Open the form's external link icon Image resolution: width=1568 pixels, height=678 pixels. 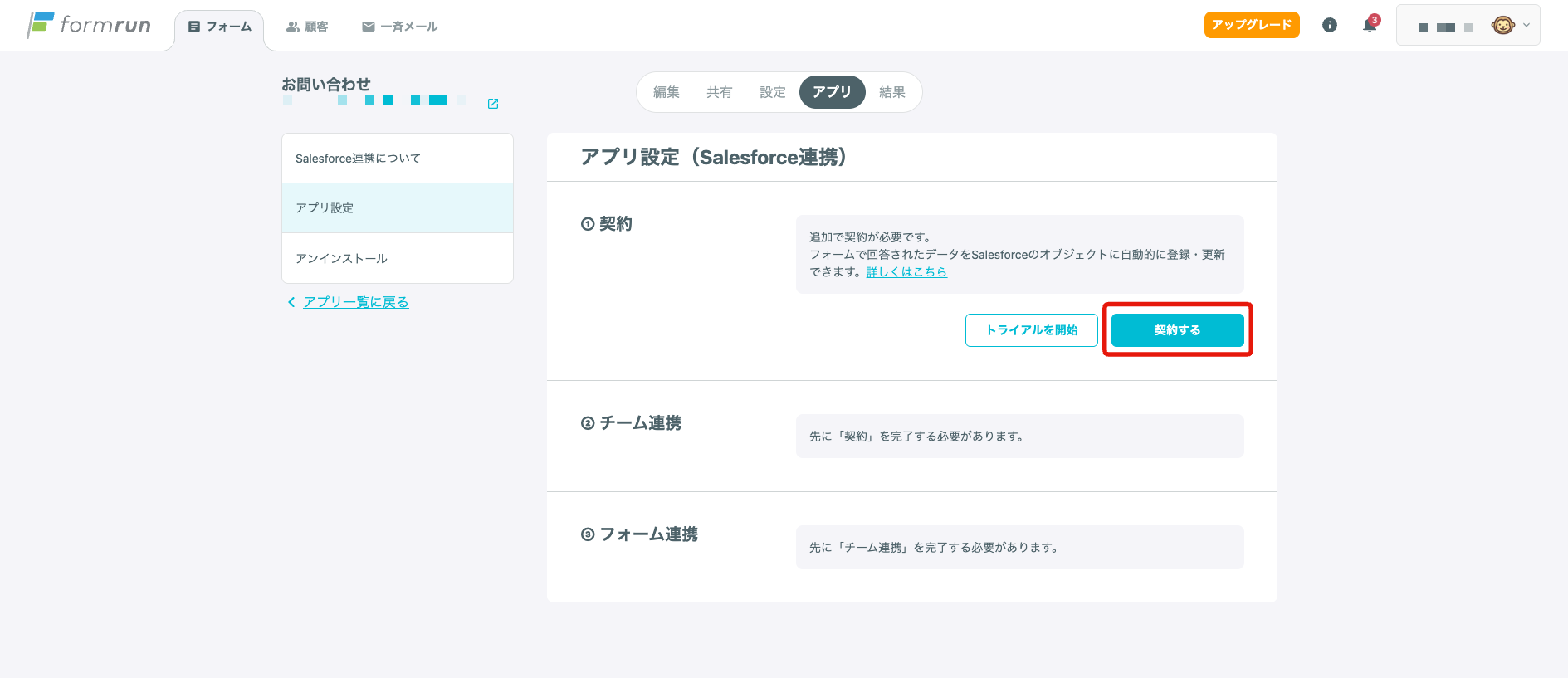493,104
